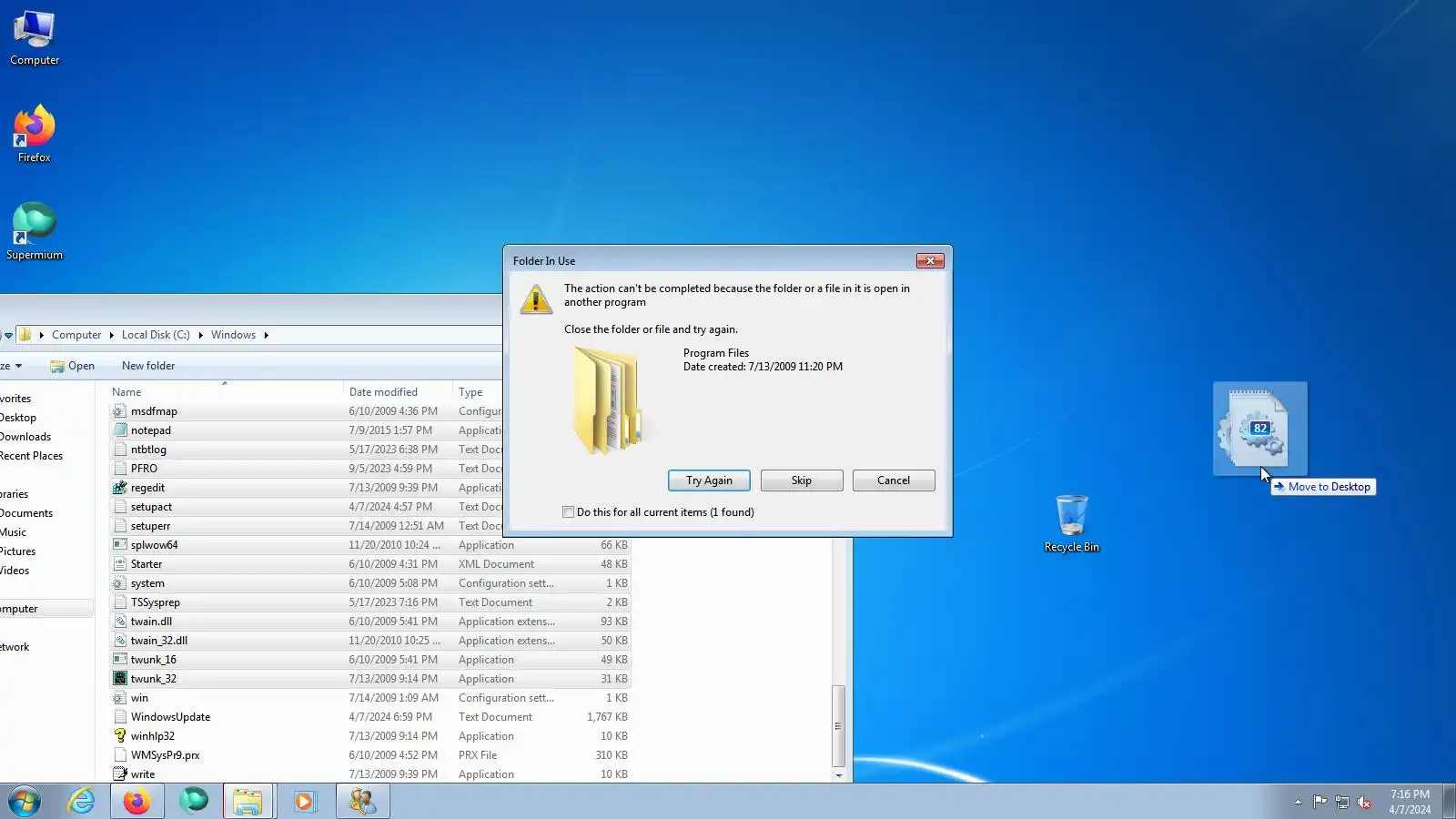1456x819 pixels.
Task: Show hidden system tray icons
Action: click(1298, 802)
